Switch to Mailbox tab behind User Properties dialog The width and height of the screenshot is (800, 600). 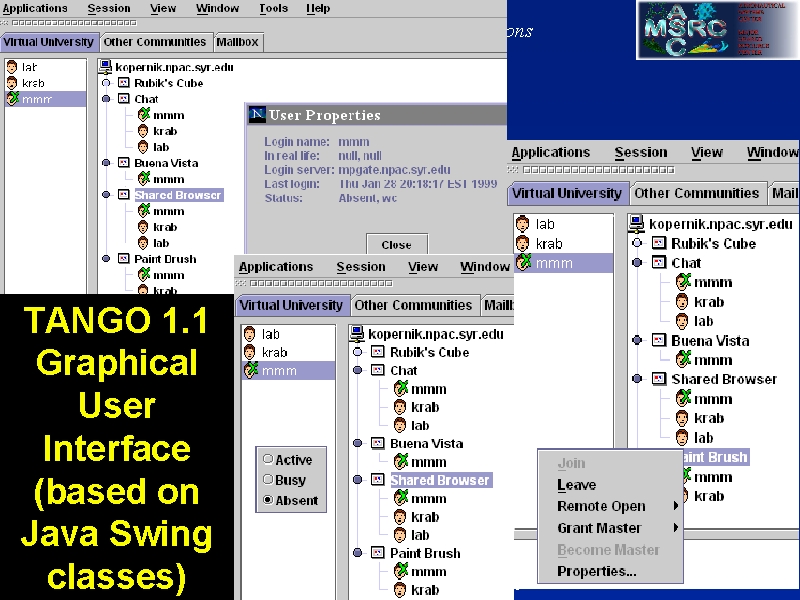point(237,42)
